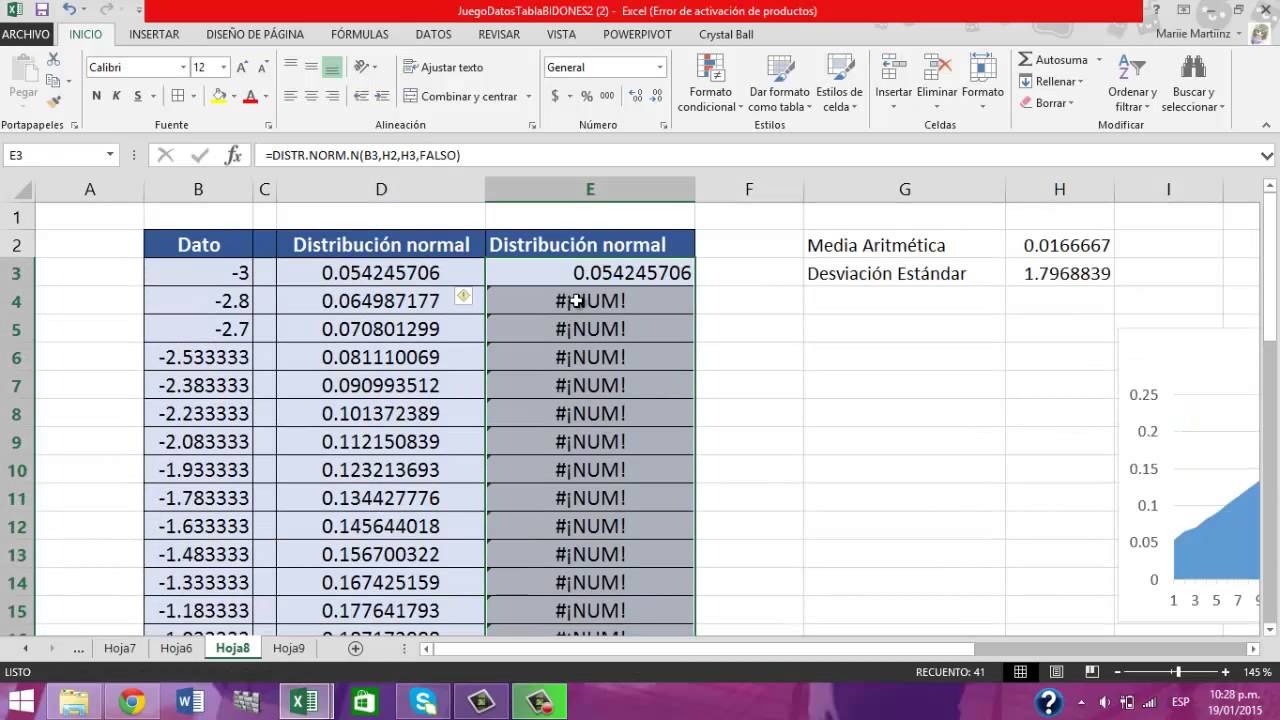The image size is (1280, 720).
Task: Apply the thousands separator 000 style
Action: tap(607, 96)
